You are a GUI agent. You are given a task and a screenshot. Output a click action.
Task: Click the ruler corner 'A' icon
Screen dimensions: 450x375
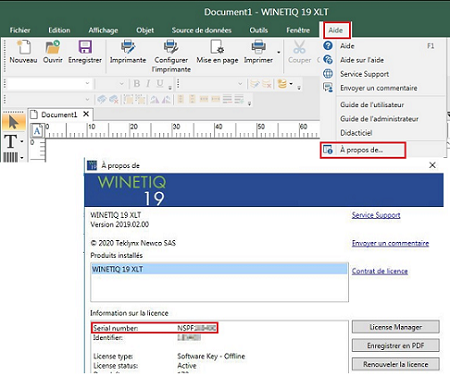click(37, 131)
